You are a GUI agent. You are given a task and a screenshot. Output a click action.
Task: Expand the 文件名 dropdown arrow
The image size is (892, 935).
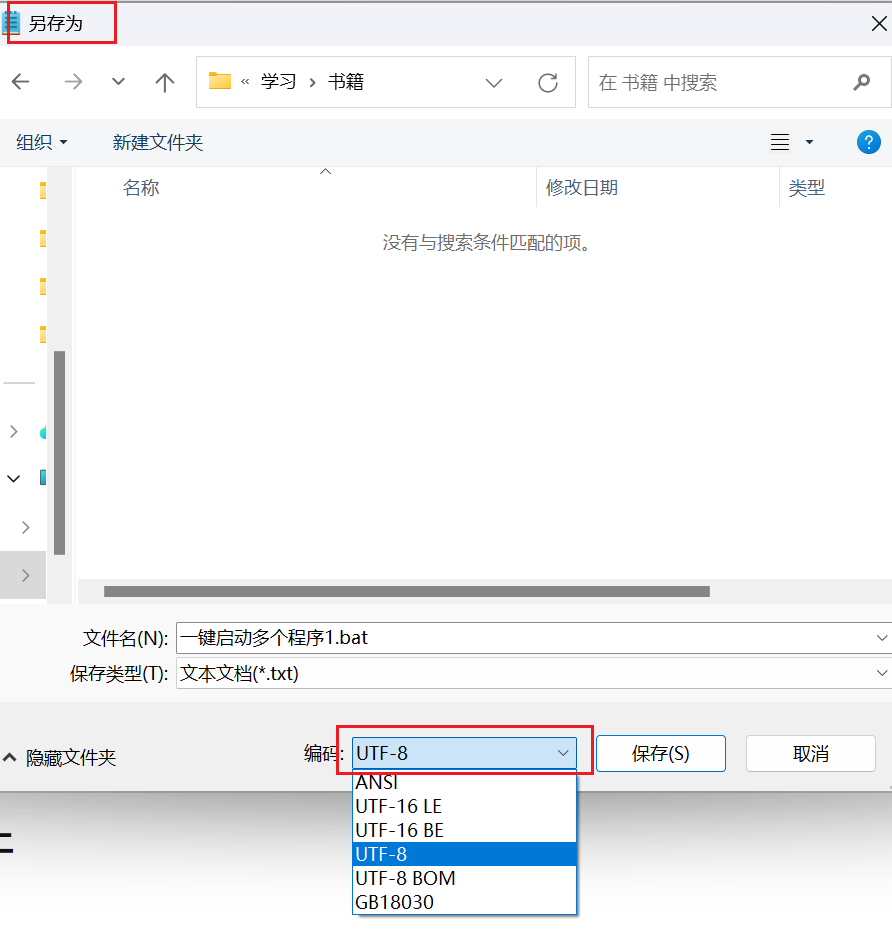coord(882,638)
